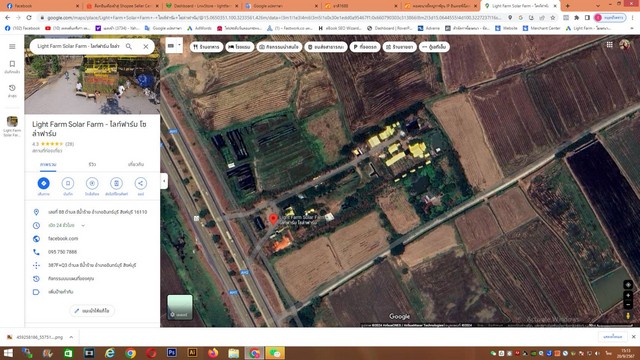This screenshot has height=360, width=640.
Task: Click the Restaurants filter chip
Action: 207,47
